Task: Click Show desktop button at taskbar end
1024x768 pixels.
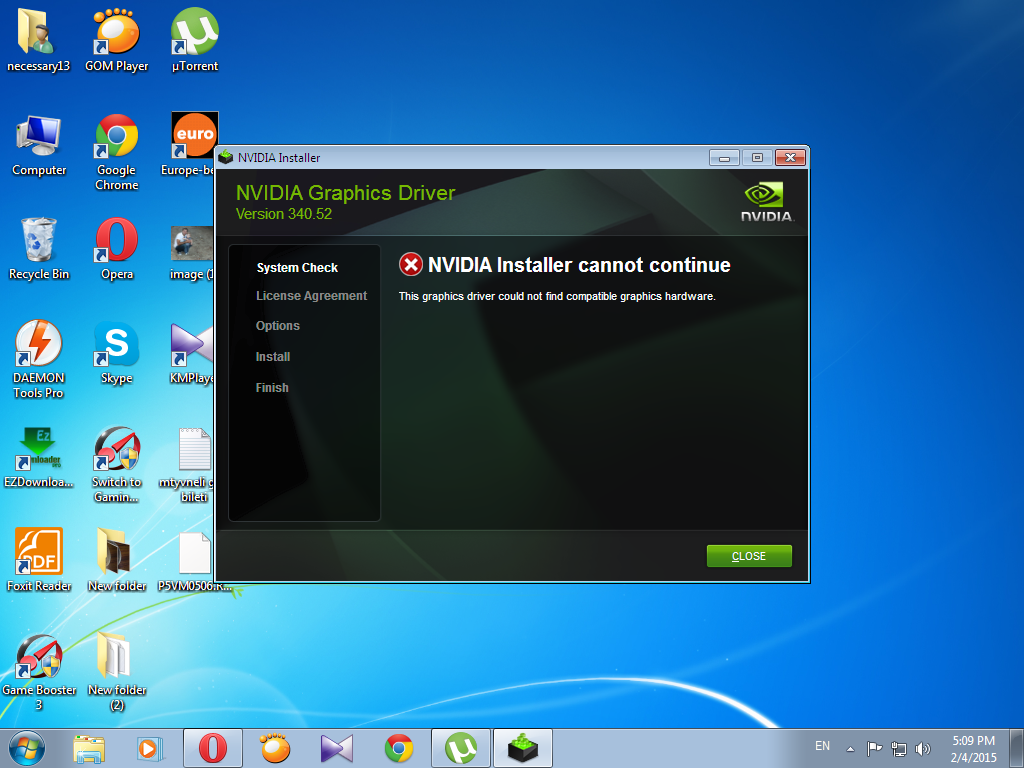Action: [x=1017, y=748]
